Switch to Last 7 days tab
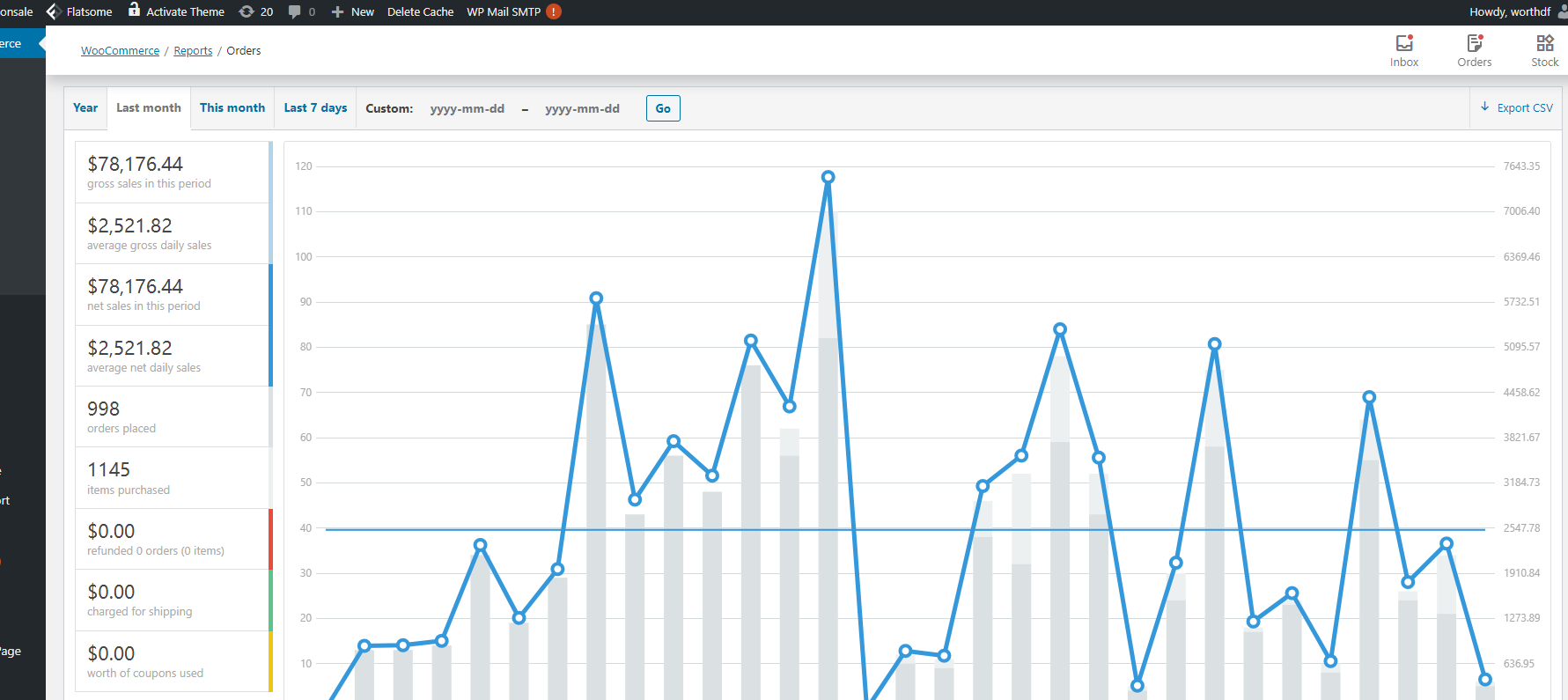1568x700 pixels. [315, 107]
